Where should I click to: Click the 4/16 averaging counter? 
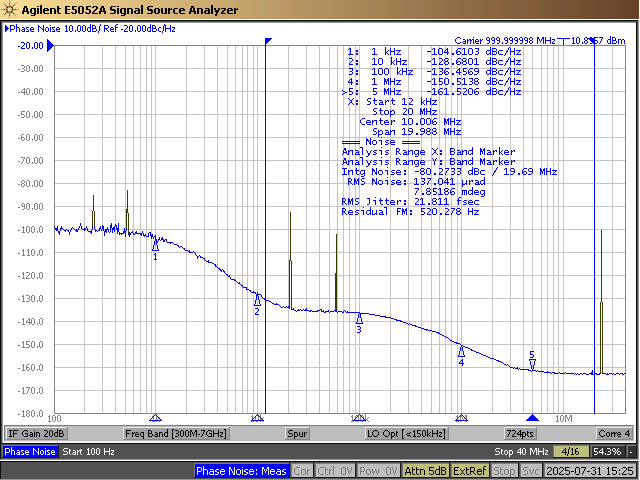click(571, 452)
